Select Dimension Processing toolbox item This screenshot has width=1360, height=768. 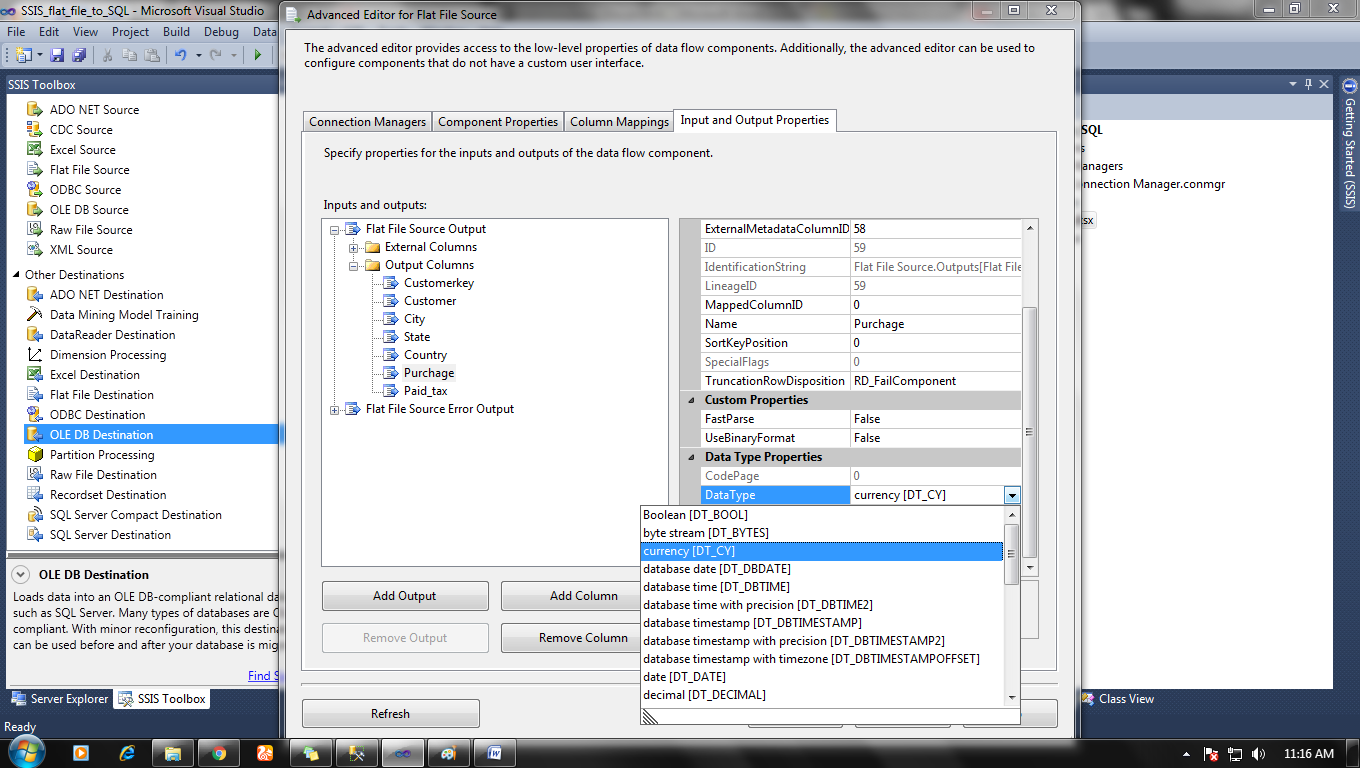(x=108, y=355)
